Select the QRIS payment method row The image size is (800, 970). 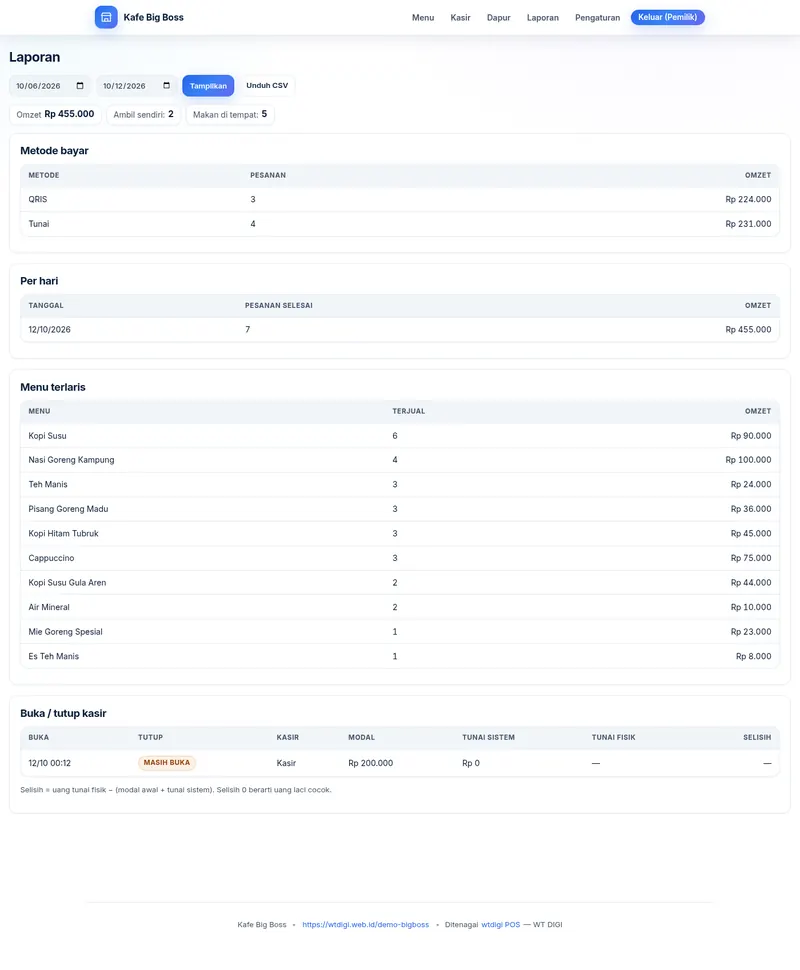400,199
